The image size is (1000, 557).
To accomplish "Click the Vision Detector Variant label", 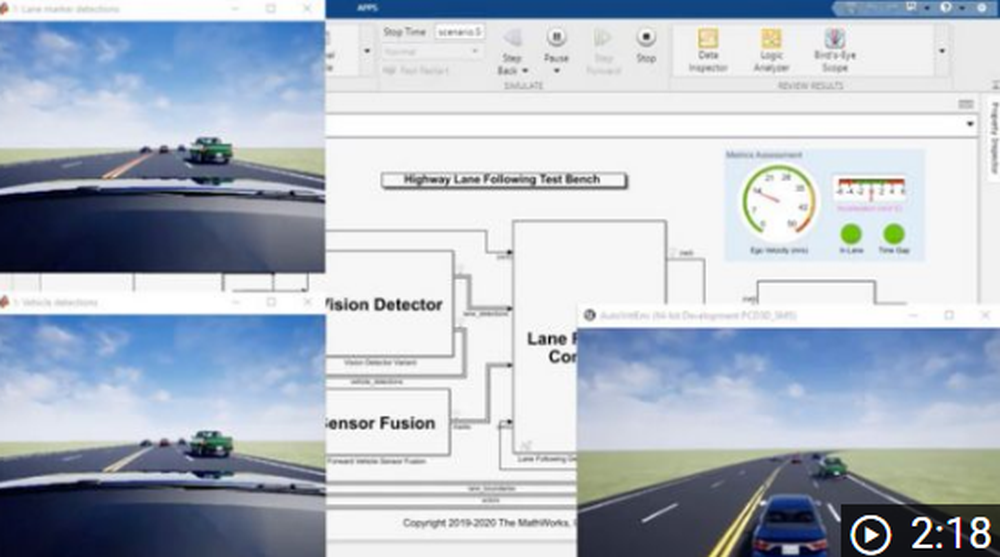I will coord(380,362).
